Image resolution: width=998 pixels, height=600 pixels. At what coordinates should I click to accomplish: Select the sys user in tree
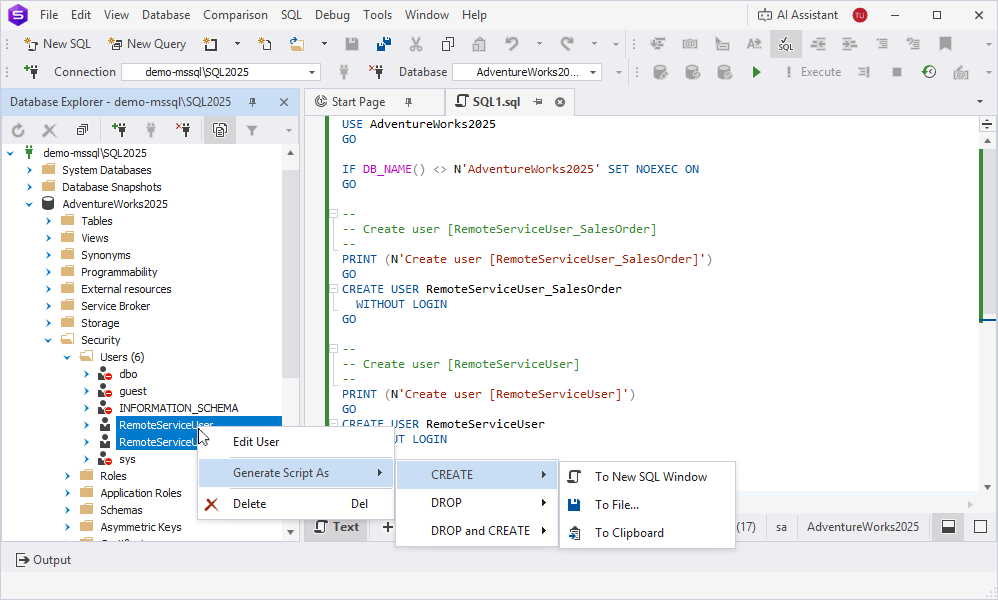[x=127, y=459]
